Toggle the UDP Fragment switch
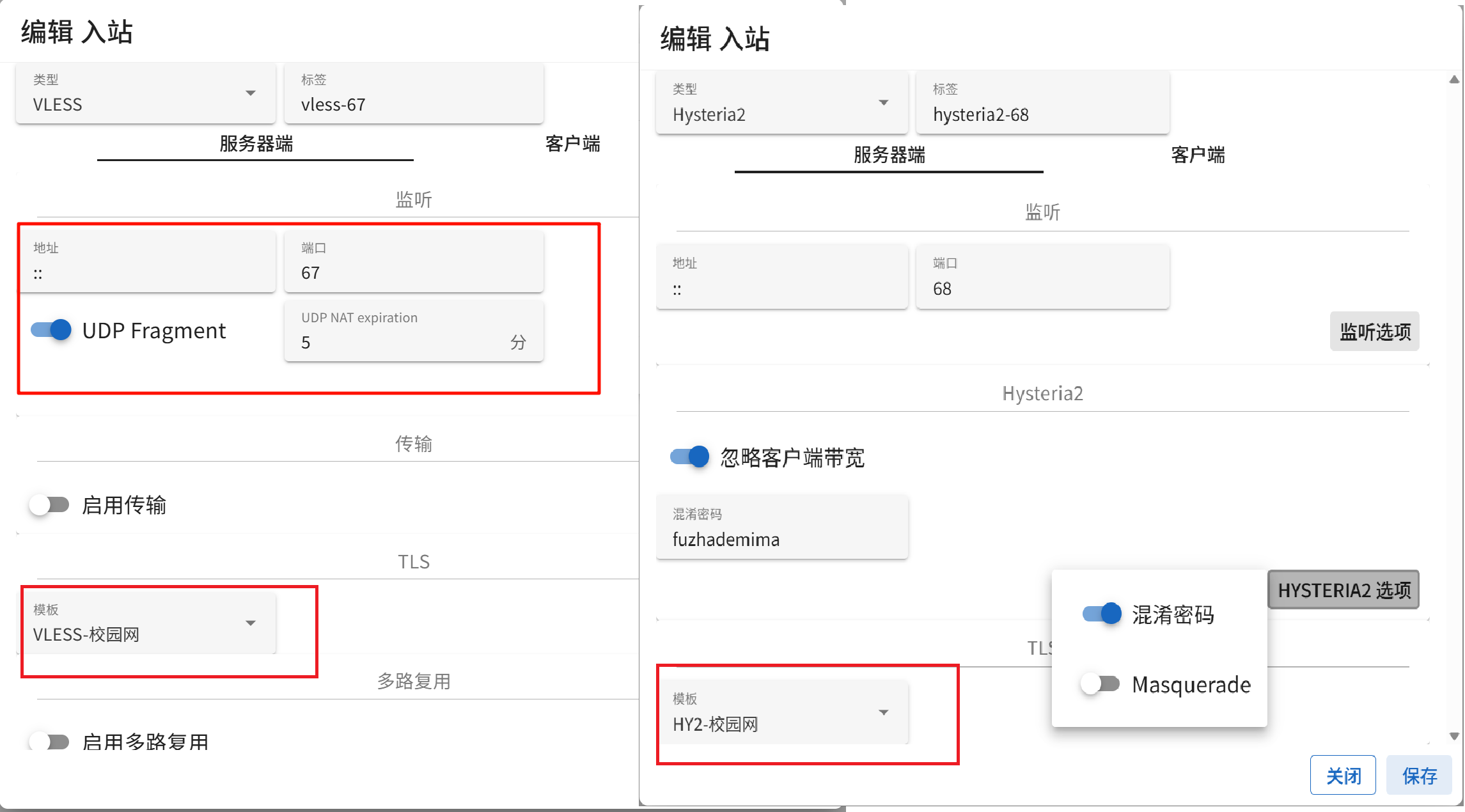The image size is (1465, 812). pos(51,331)
